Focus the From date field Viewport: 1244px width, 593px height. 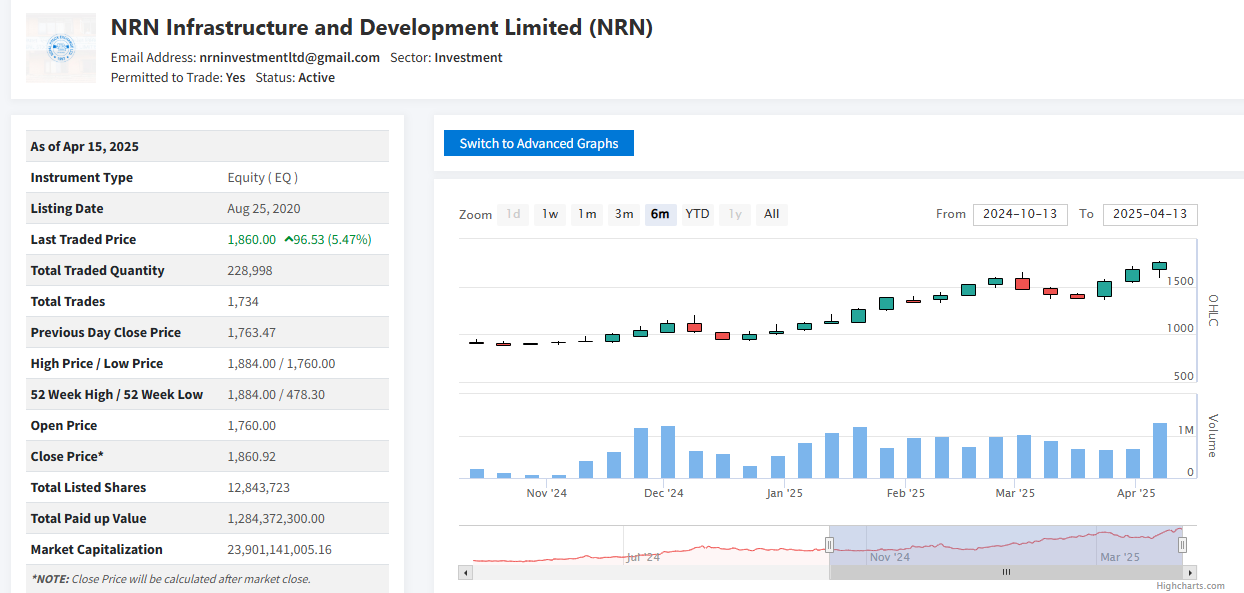(1020, 214)
